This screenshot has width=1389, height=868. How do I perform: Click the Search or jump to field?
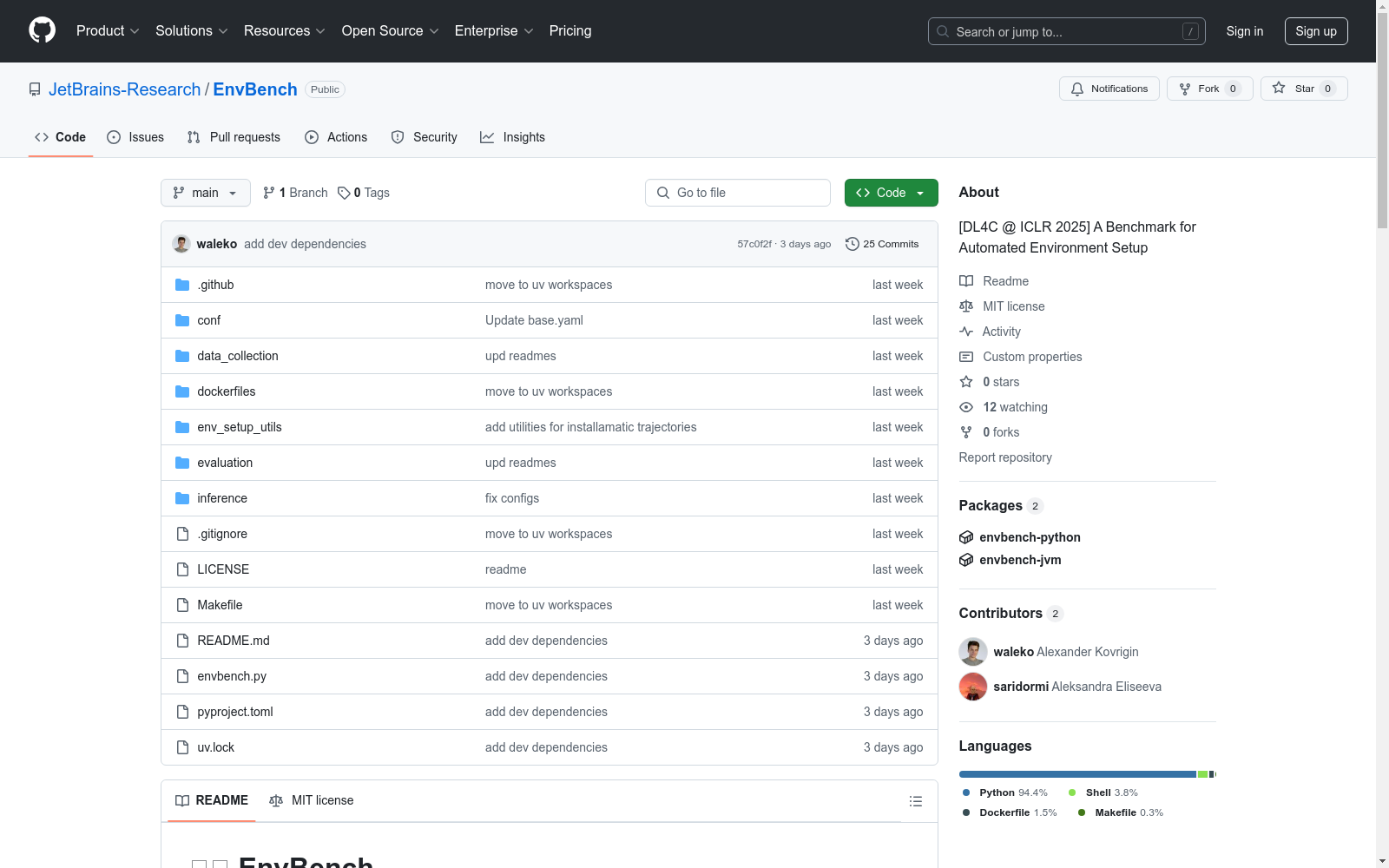pos(1067,31)
